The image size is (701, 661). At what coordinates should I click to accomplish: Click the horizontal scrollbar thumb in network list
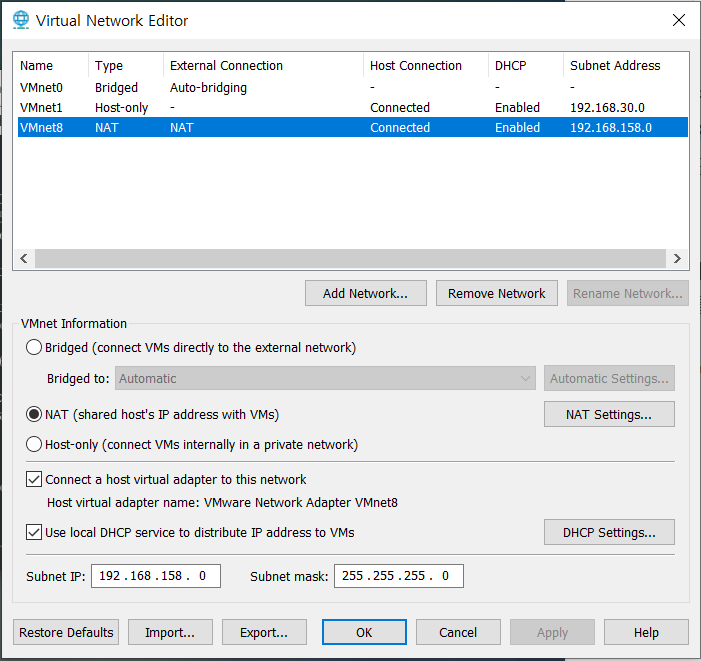pyautogui.click(x=350, y=258)
